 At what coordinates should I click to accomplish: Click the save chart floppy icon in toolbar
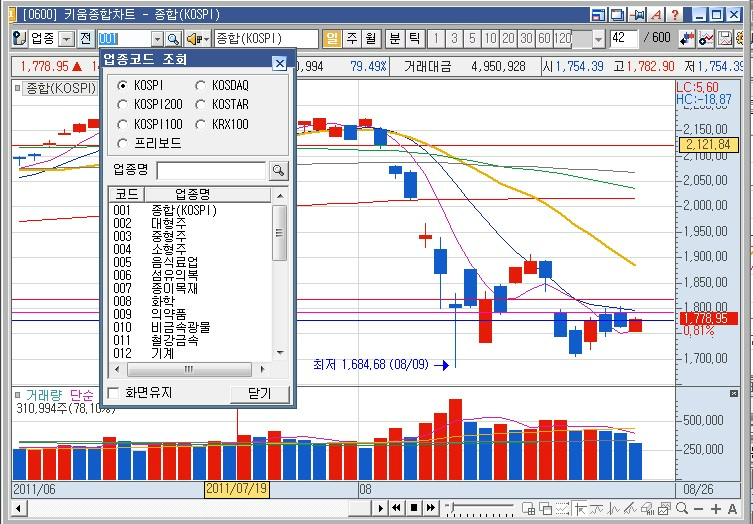725,39
